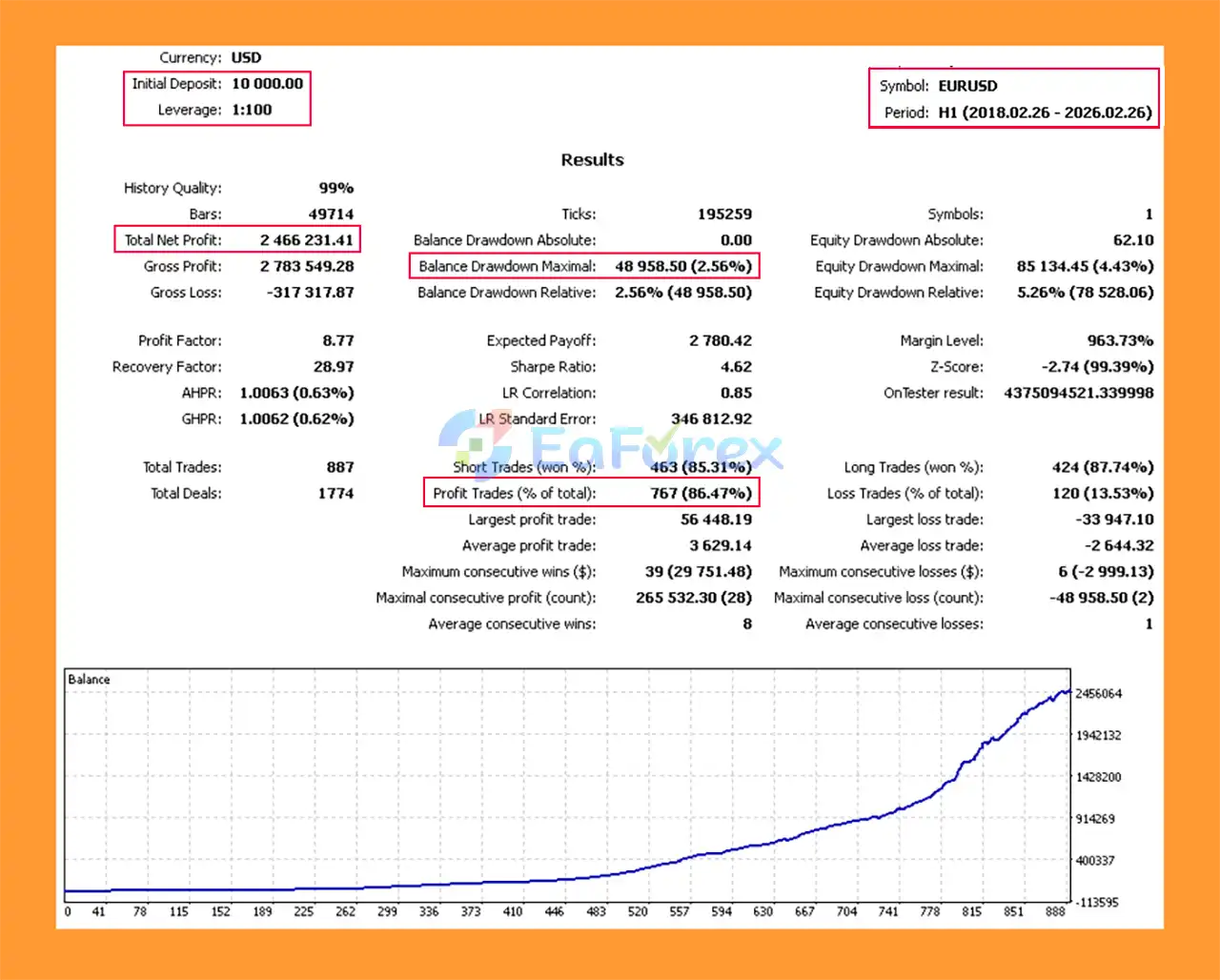The image size is (1220, 980).
Task: Select the Initial Deposit 10 000.00 value
Action: (267, 84)
